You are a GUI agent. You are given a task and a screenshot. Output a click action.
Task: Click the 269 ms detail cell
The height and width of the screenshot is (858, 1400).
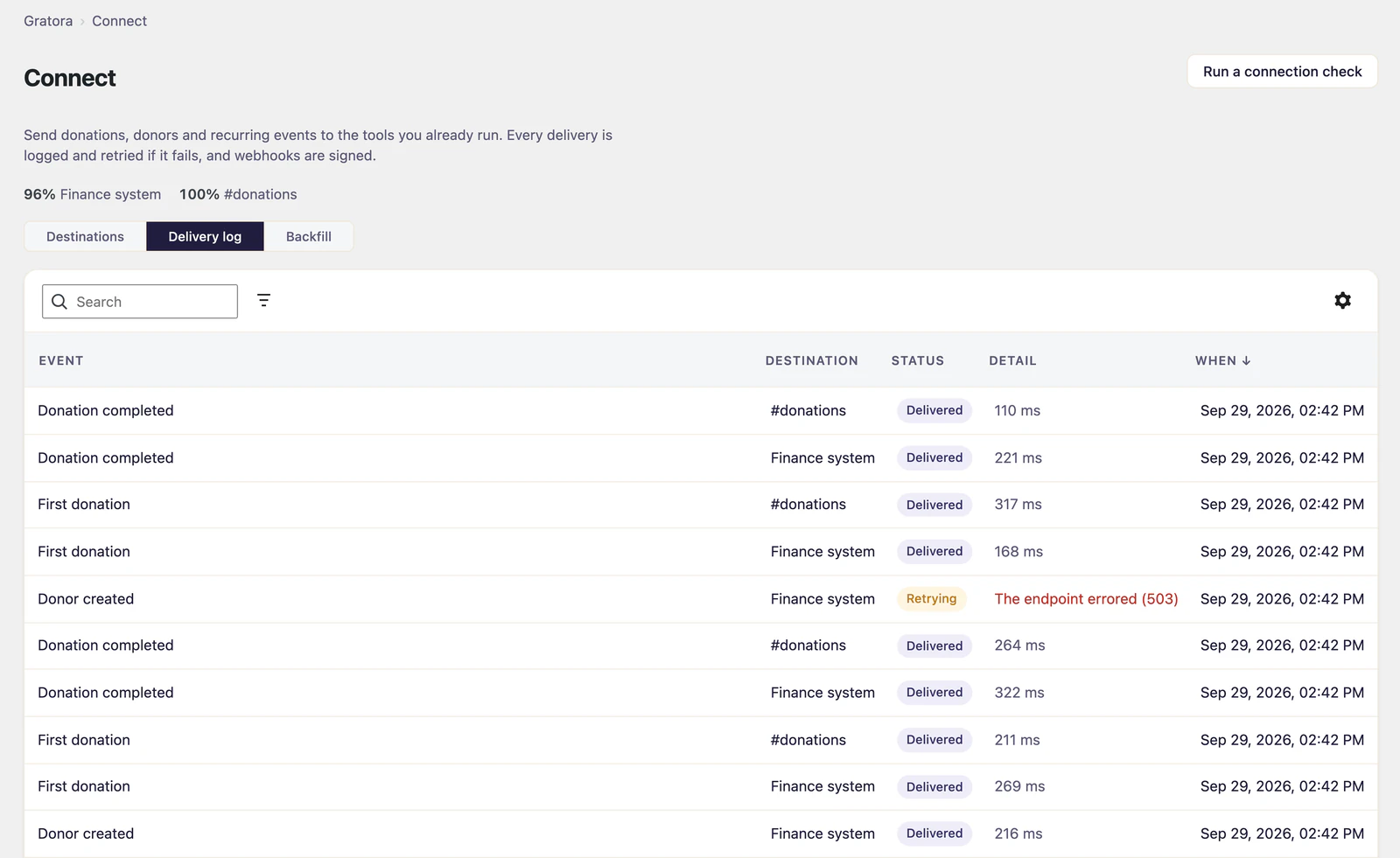(1019, 786)
